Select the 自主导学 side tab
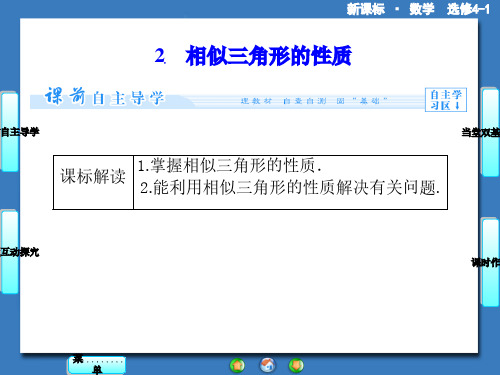 click(x=10, y=132)
